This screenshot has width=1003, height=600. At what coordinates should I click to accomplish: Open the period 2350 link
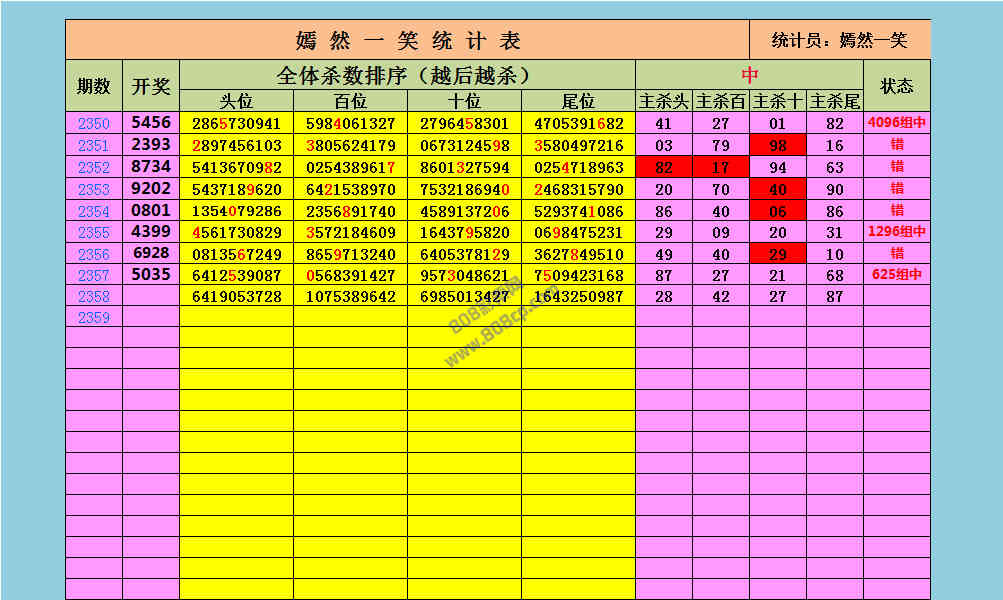coord(93,124)
